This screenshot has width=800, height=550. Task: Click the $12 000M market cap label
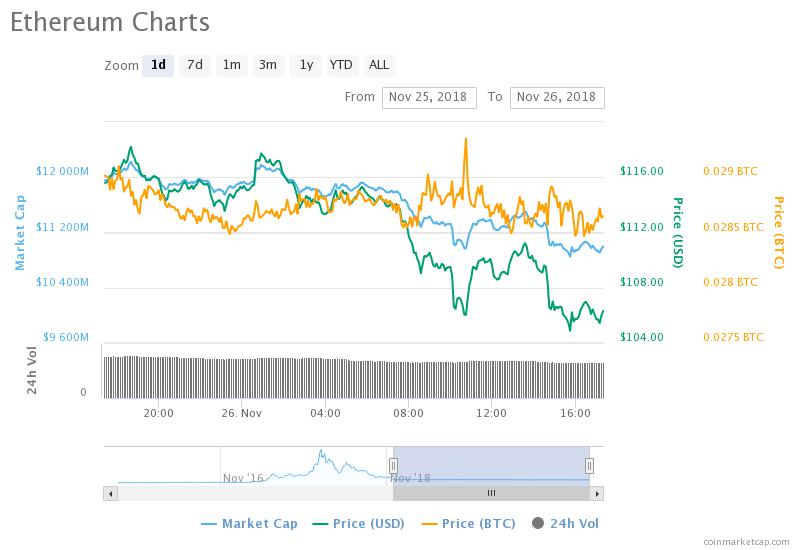[62, 171]
